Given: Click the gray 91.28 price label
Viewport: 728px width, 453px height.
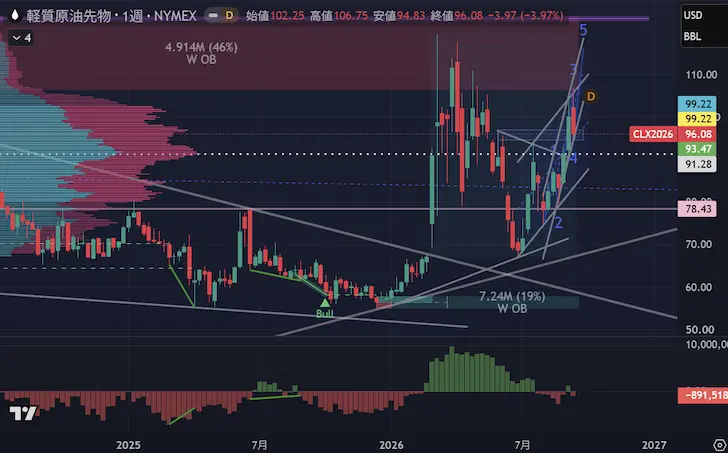Looking at the screenshot, I should tap(697, 164).
